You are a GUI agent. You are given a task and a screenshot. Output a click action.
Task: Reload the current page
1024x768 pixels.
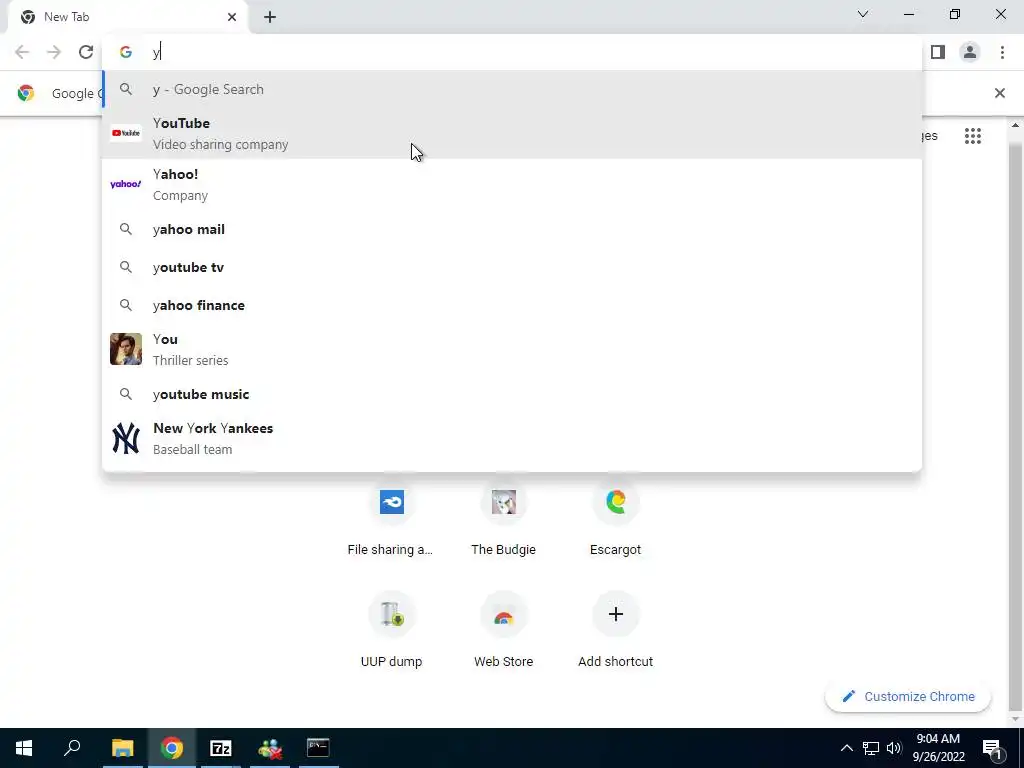(86, 52)
